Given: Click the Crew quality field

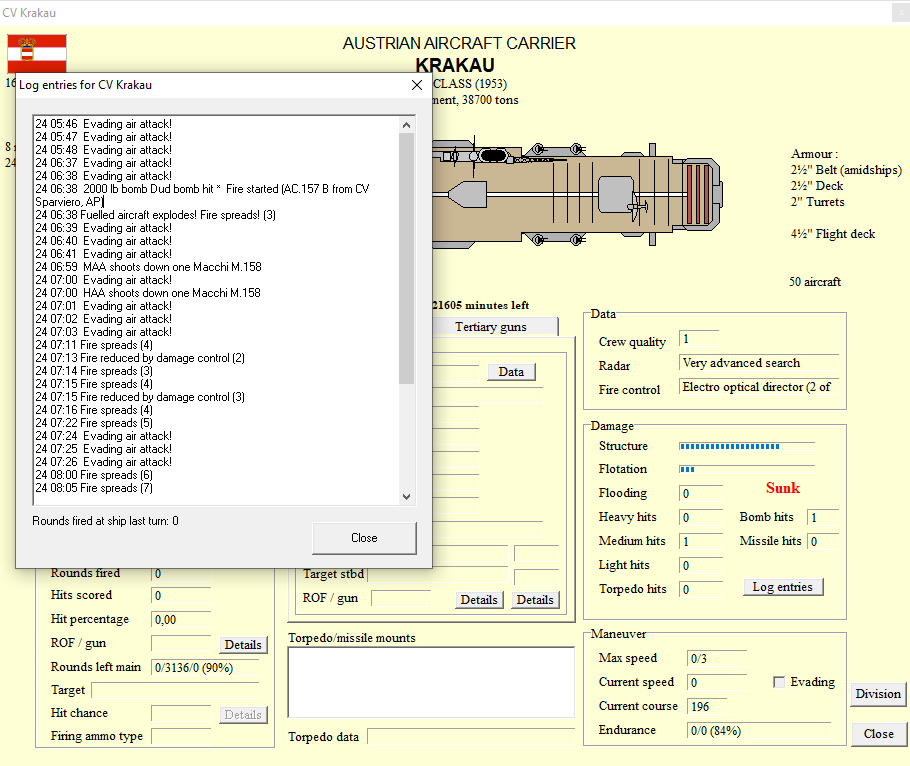Looking at the screenshot, I should (x=699, y=339).
